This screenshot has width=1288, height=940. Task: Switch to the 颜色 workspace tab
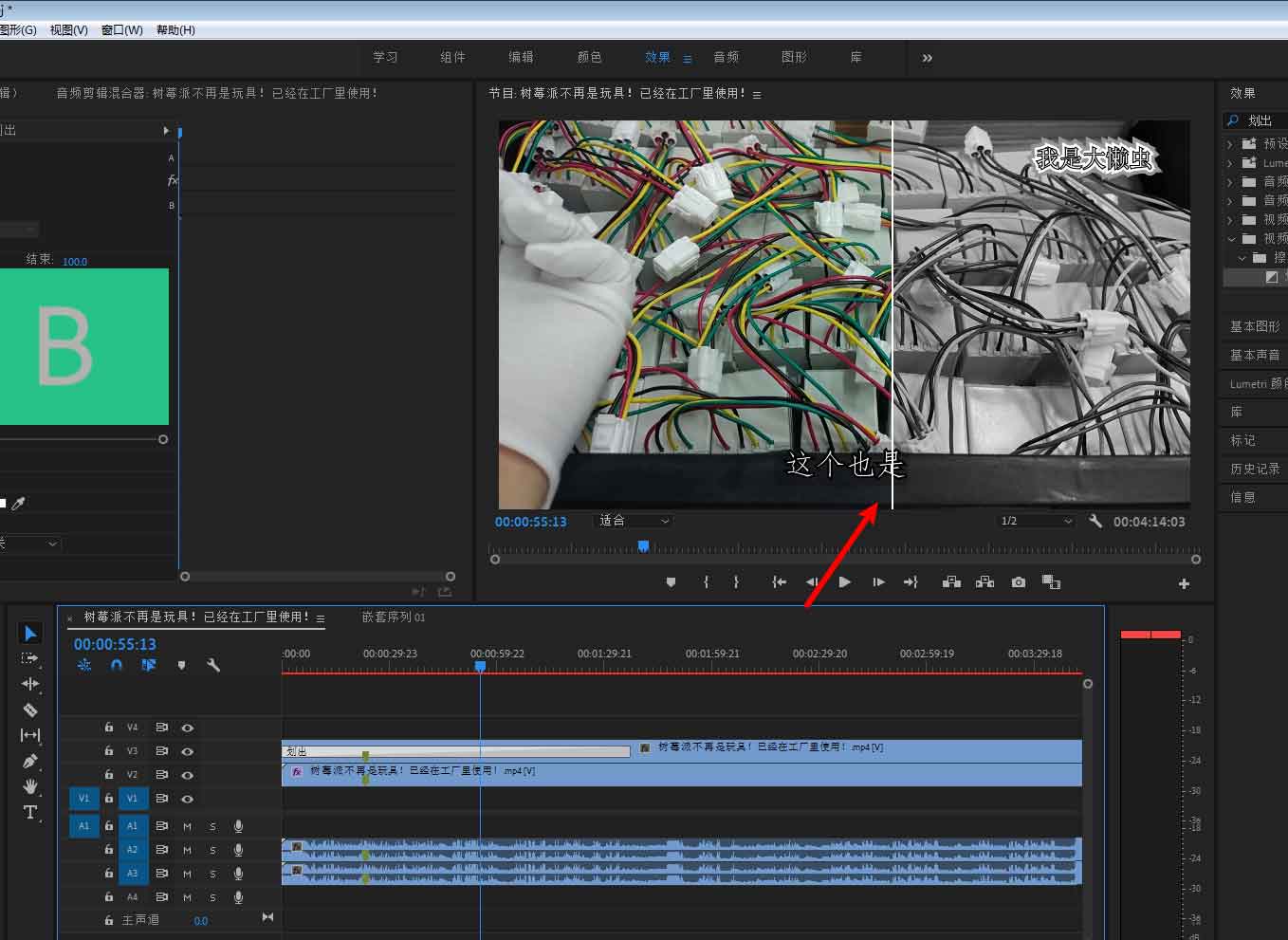coord(589,58)
